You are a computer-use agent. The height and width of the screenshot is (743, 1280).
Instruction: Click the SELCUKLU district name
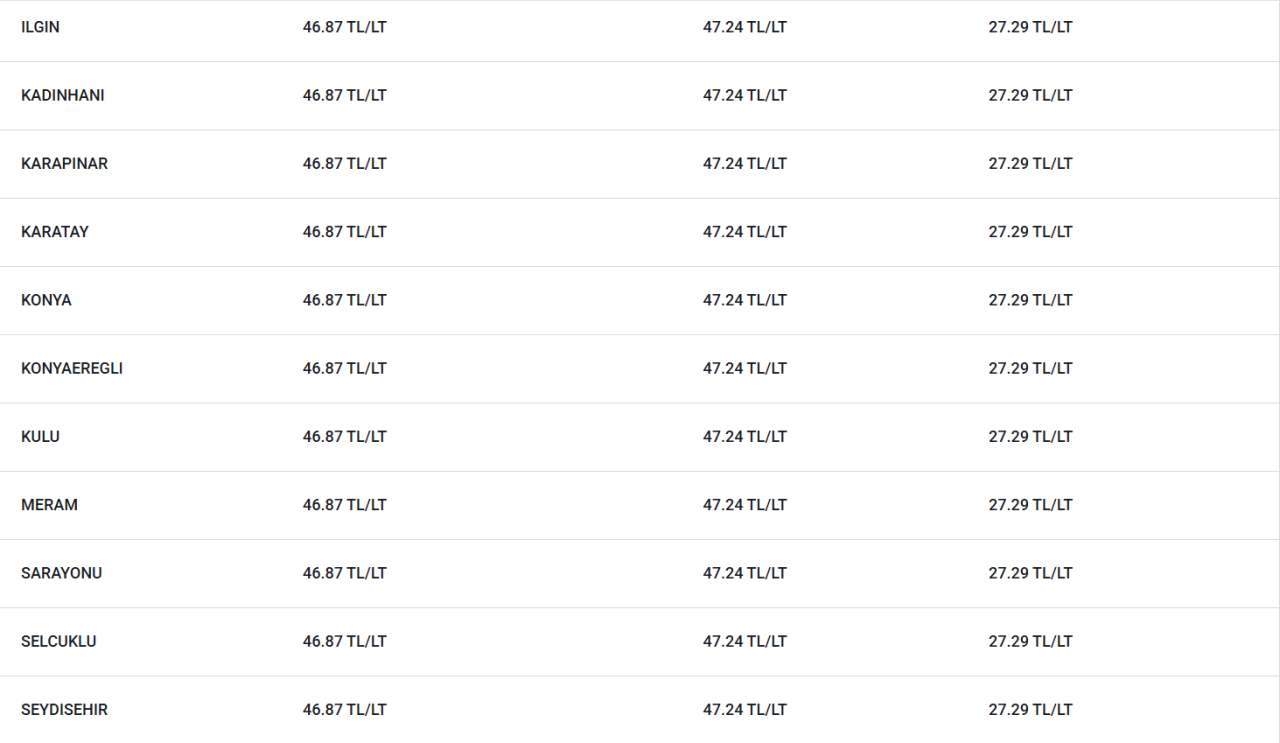pyautogui.click(x=59, y=641)
